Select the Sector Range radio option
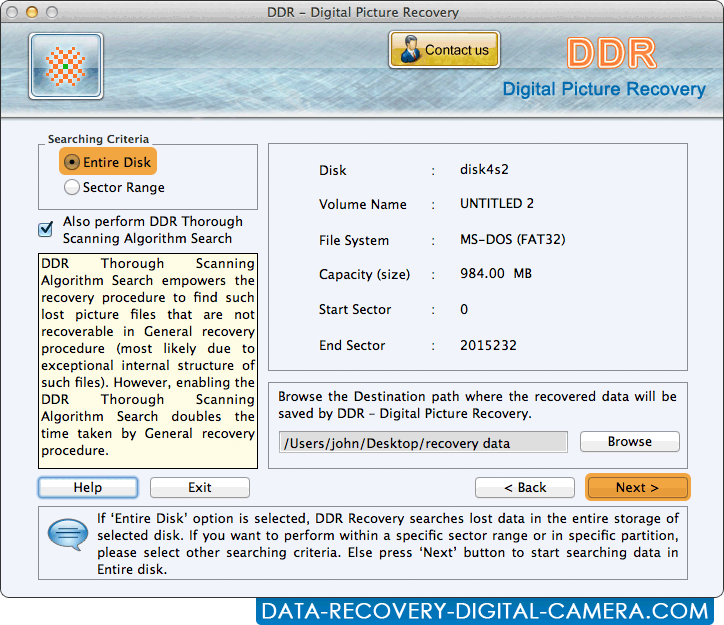Screen dimensions: 724x625 pos(114,187)
